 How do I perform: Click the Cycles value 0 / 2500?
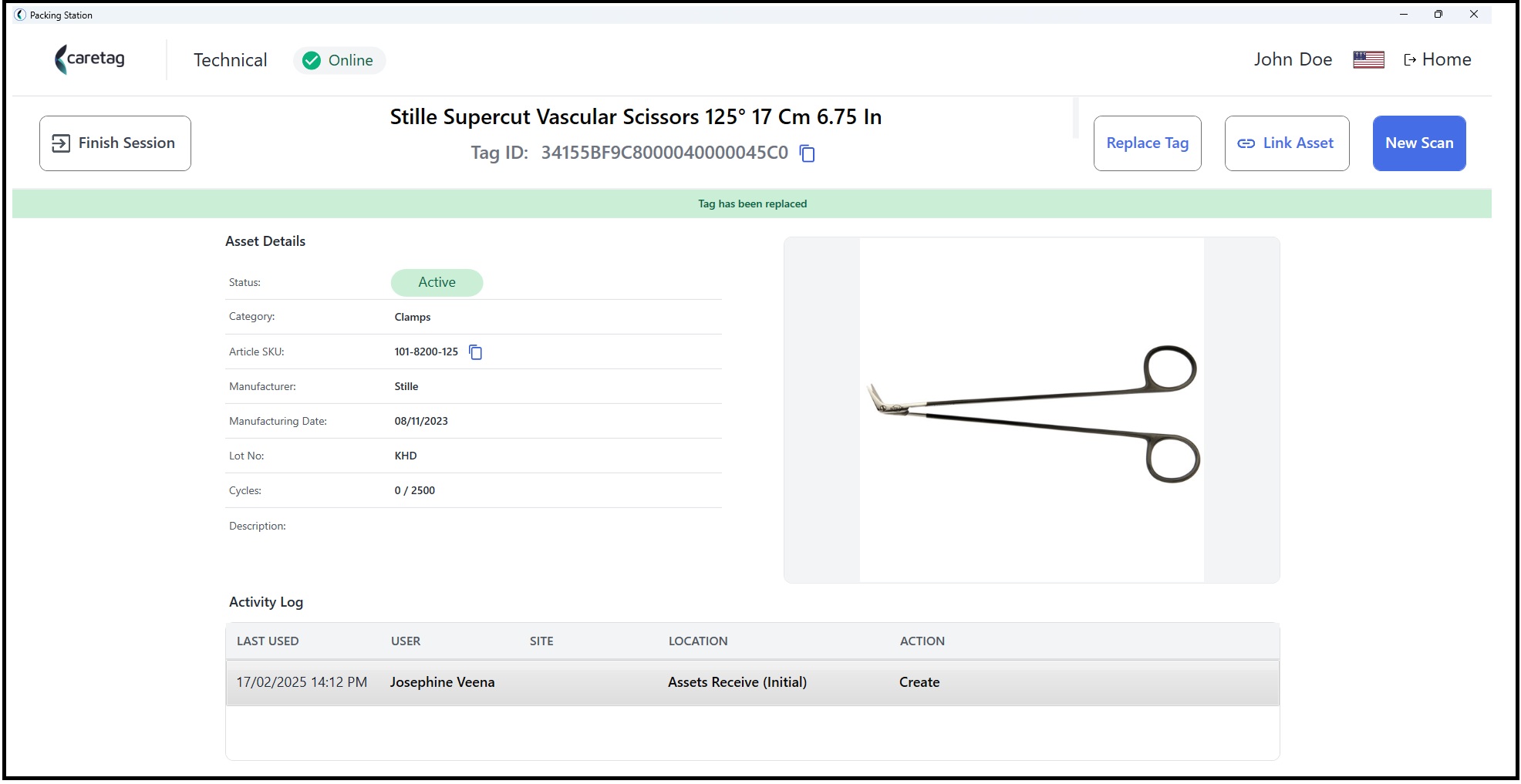coord(415,490)
